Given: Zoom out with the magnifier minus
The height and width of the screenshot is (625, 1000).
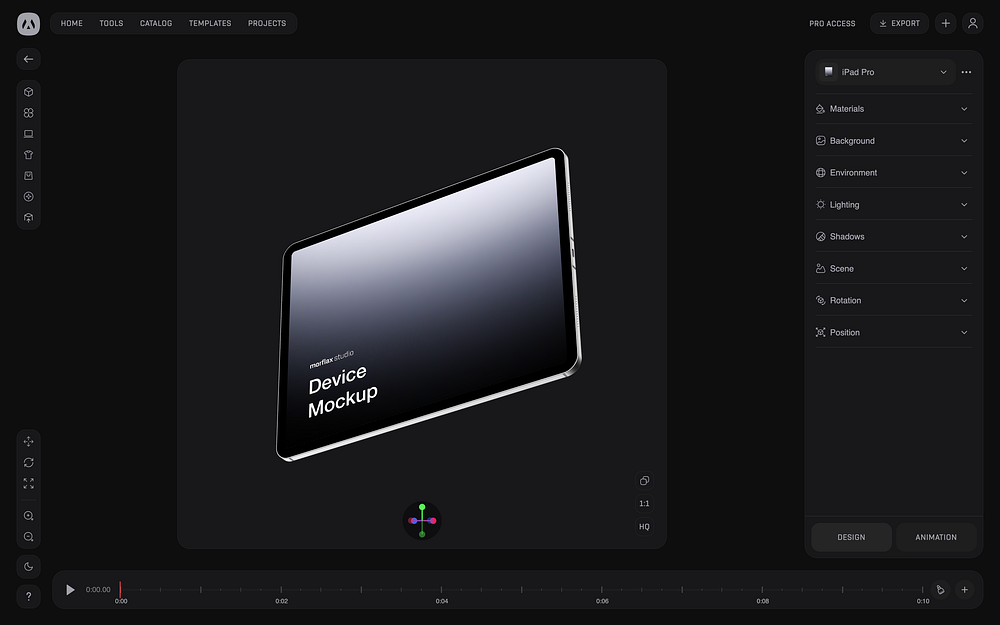Looking at the screenshot, I should coord(28,537).
